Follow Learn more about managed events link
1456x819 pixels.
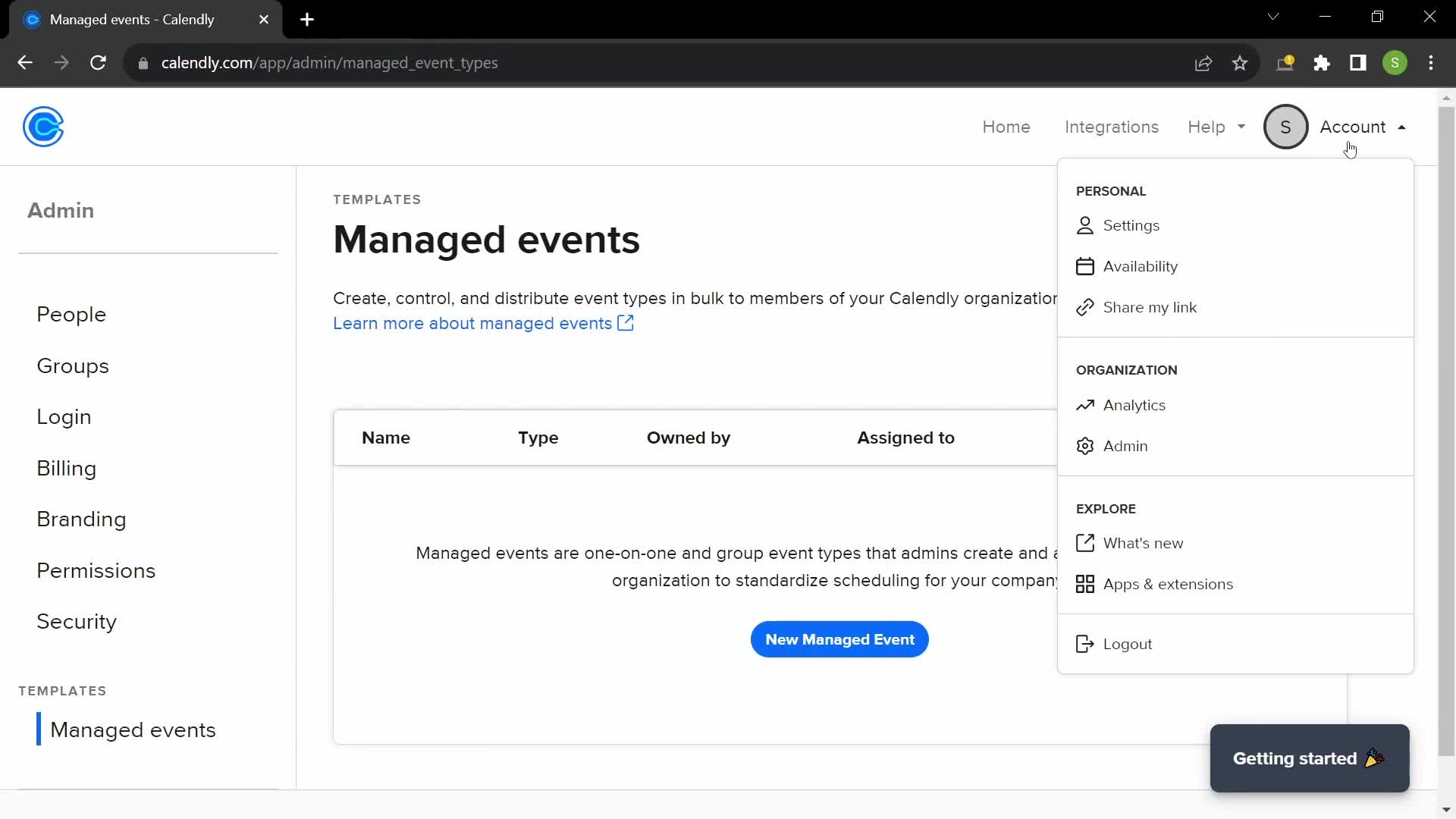472,323
